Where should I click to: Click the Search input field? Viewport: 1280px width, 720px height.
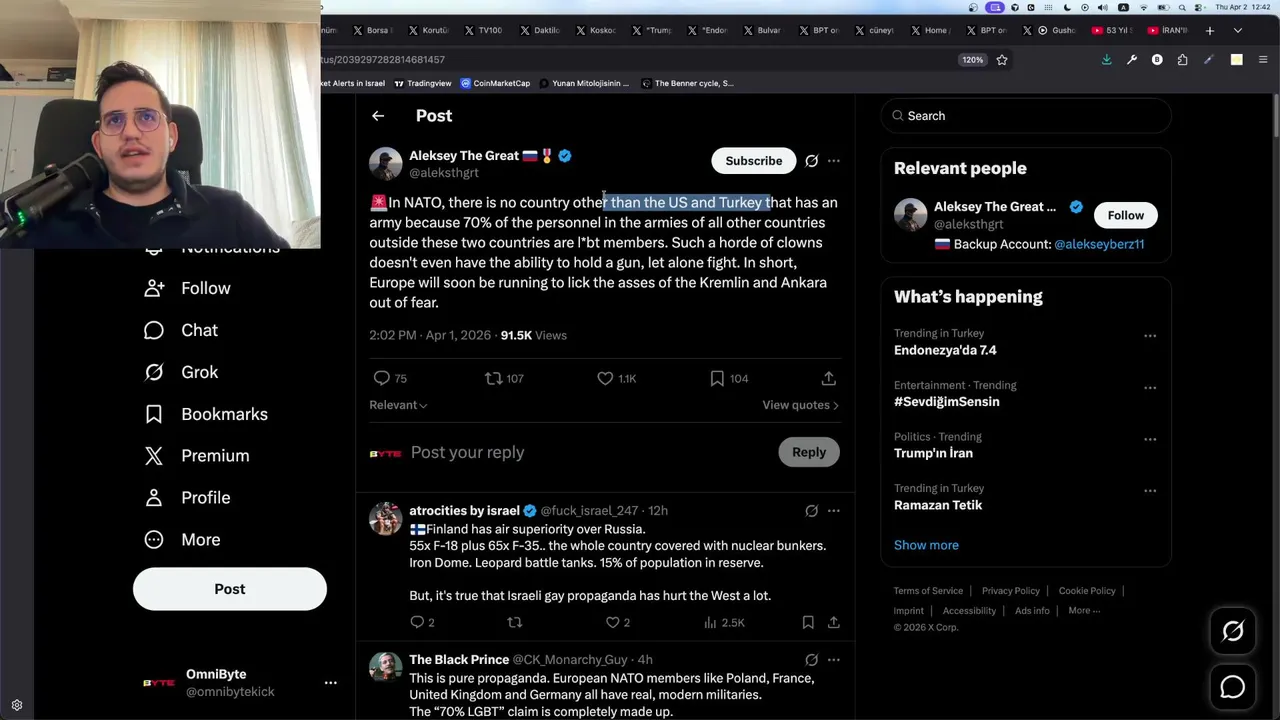click(1026, 116)
